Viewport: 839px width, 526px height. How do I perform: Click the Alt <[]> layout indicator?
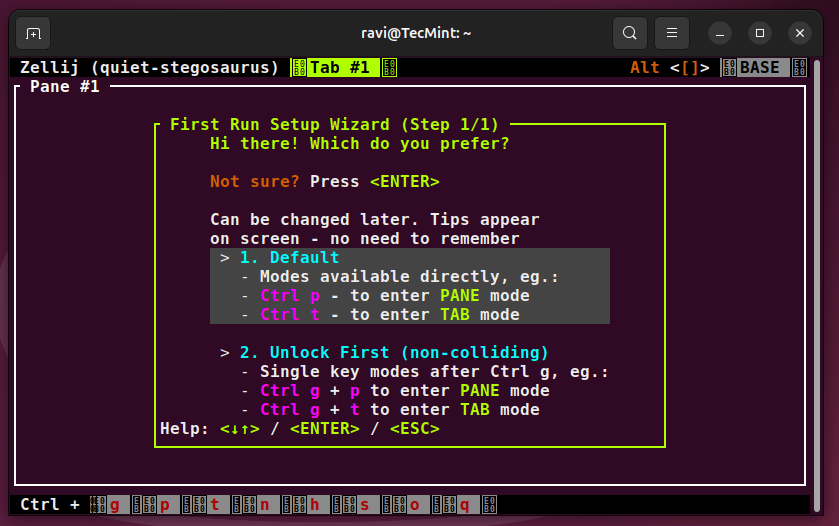coord(670,68)
